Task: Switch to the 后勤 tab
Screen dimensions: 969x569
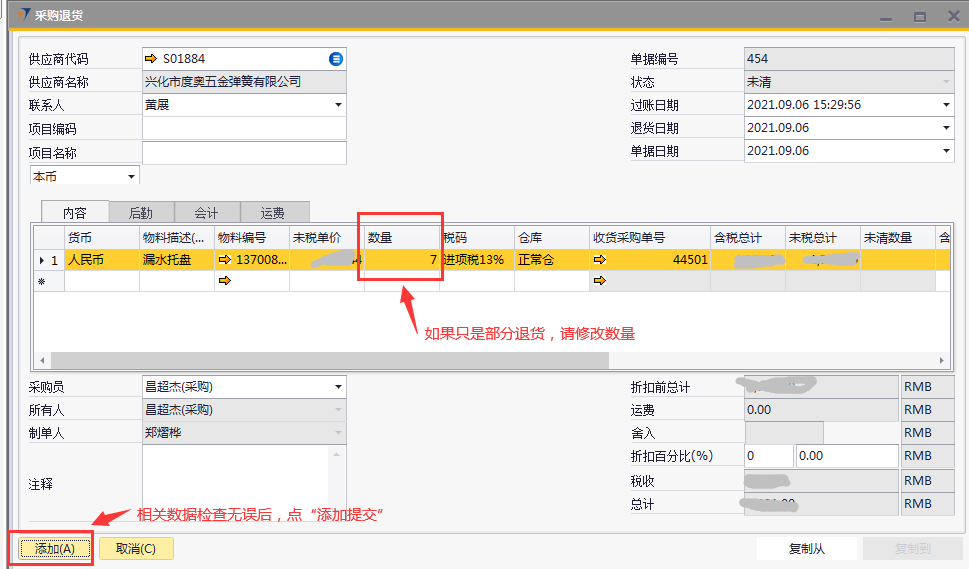Action: click(141, 212)
